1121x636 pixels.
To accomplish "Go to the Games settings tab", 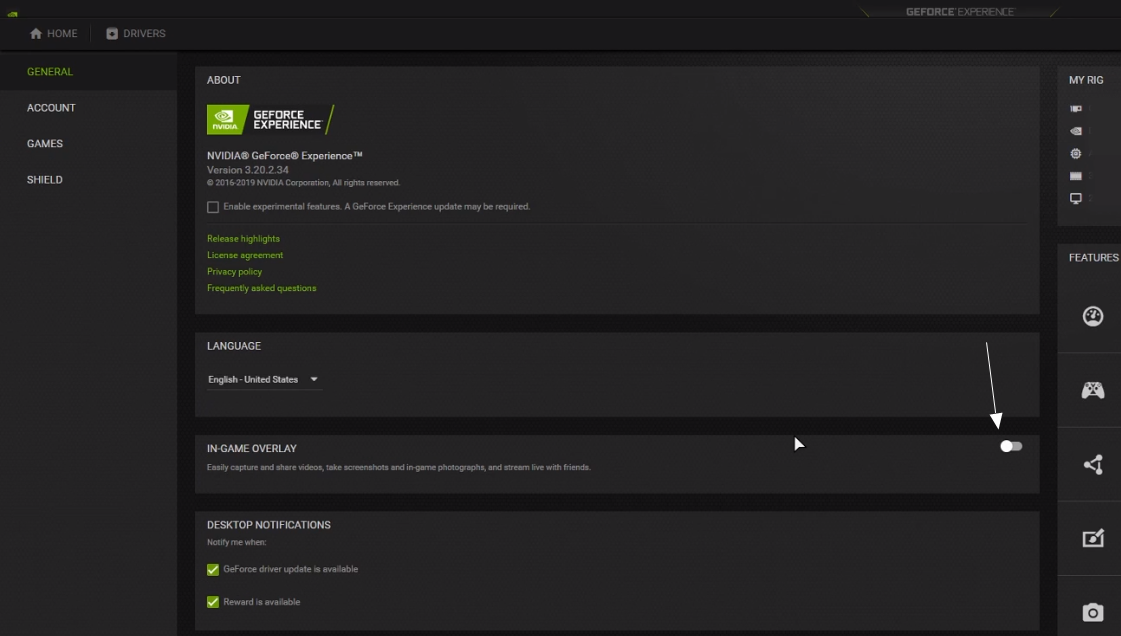I will pos(45,144).
